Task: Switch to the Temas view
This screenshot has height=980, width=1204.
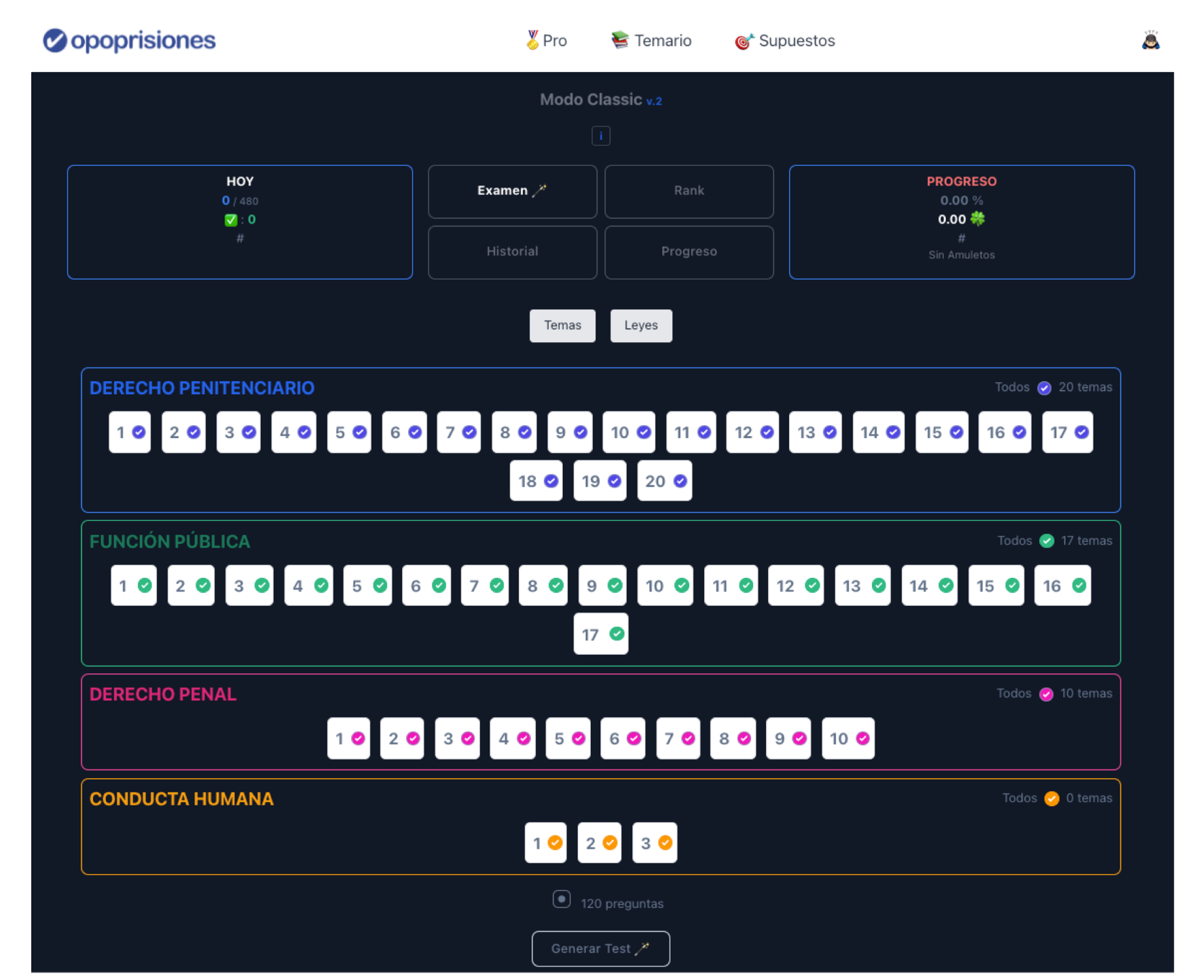Action: 562,325
